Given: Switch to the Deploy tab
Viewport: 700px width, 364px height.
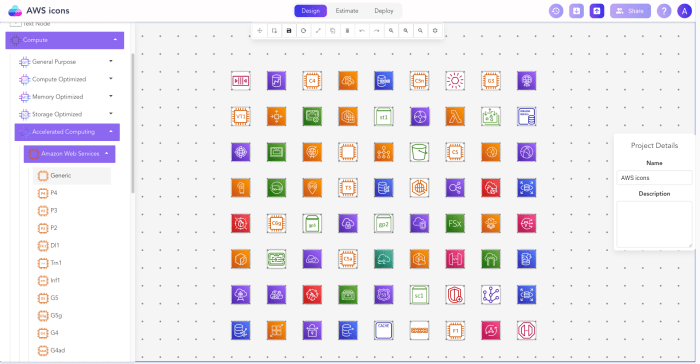Looking at the screenshot, I should [x=384, y=11].
